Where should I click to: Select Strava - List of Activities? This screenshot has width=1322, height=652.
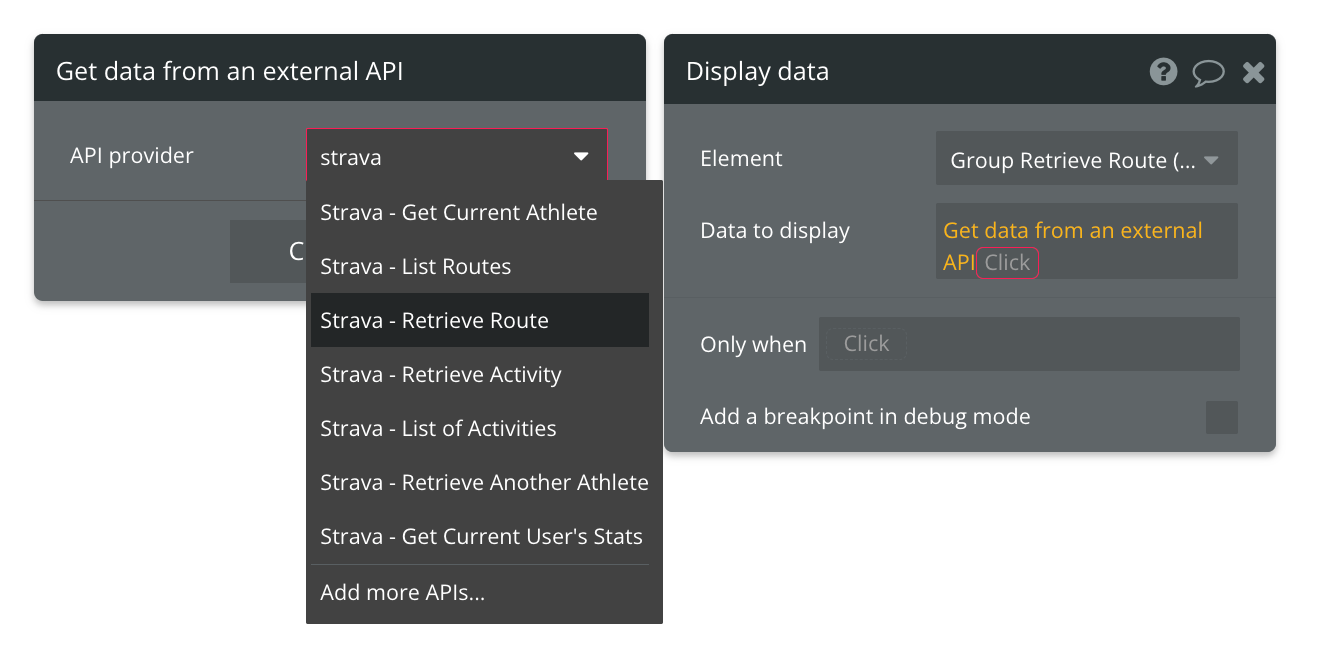(438, 428)
